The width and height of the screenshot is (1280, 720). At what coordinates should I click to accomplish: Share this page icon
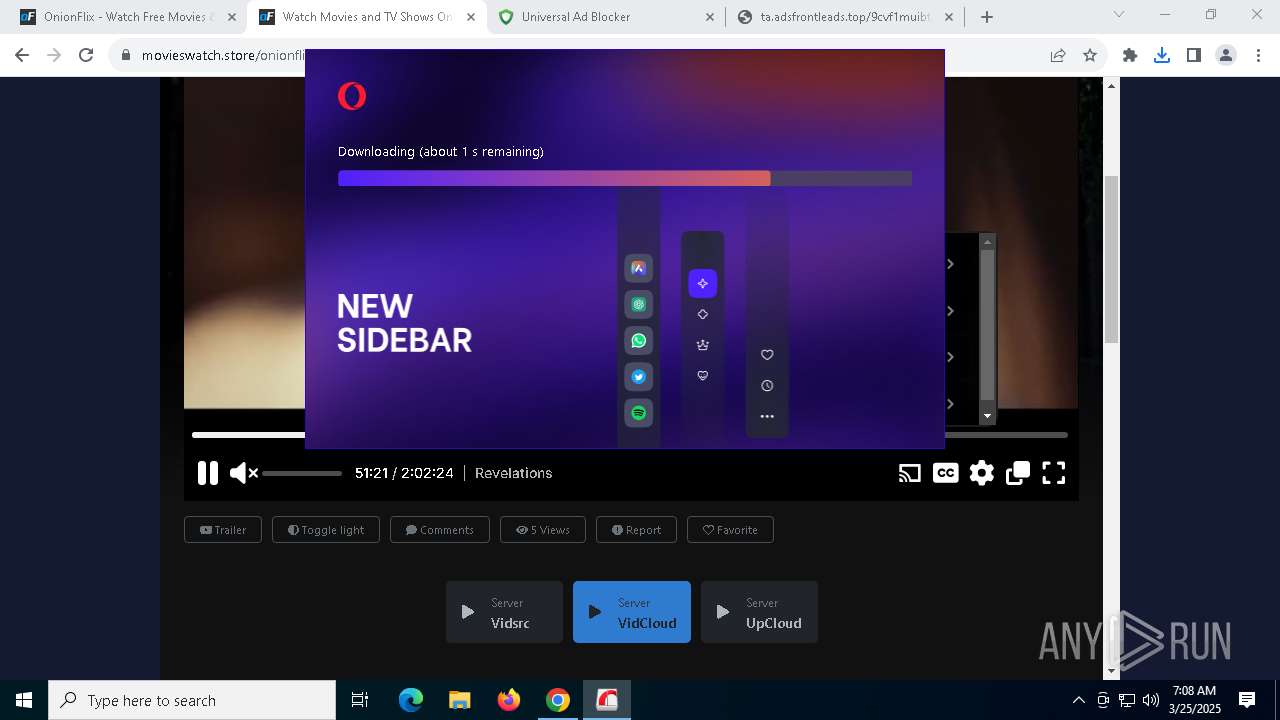pyautogui.click(x=1058, y=56)
